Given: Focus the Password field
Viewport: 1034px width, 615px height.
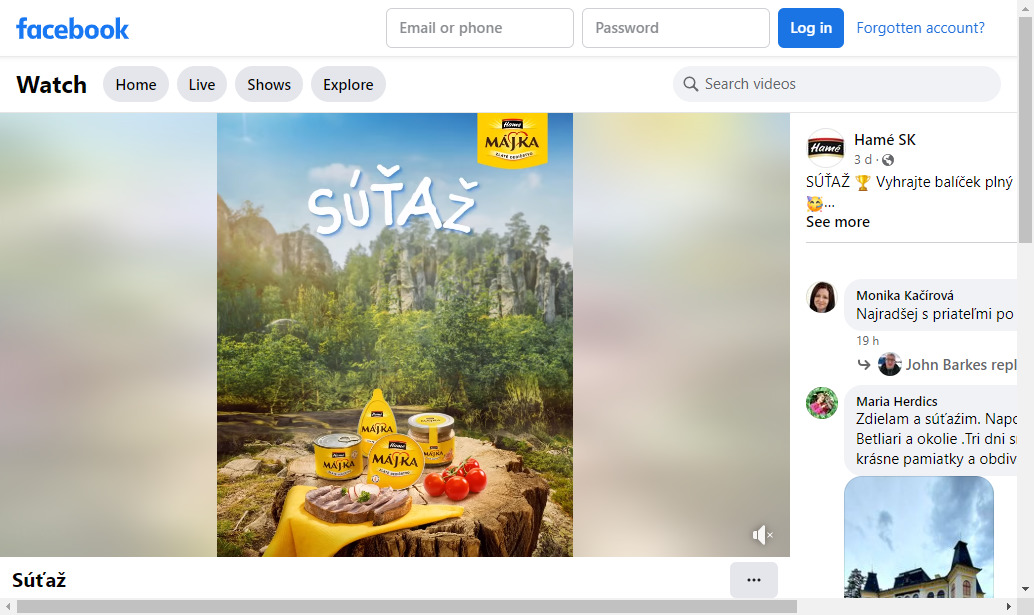Looking at the screenshot, I should click(x=675, y=28).
